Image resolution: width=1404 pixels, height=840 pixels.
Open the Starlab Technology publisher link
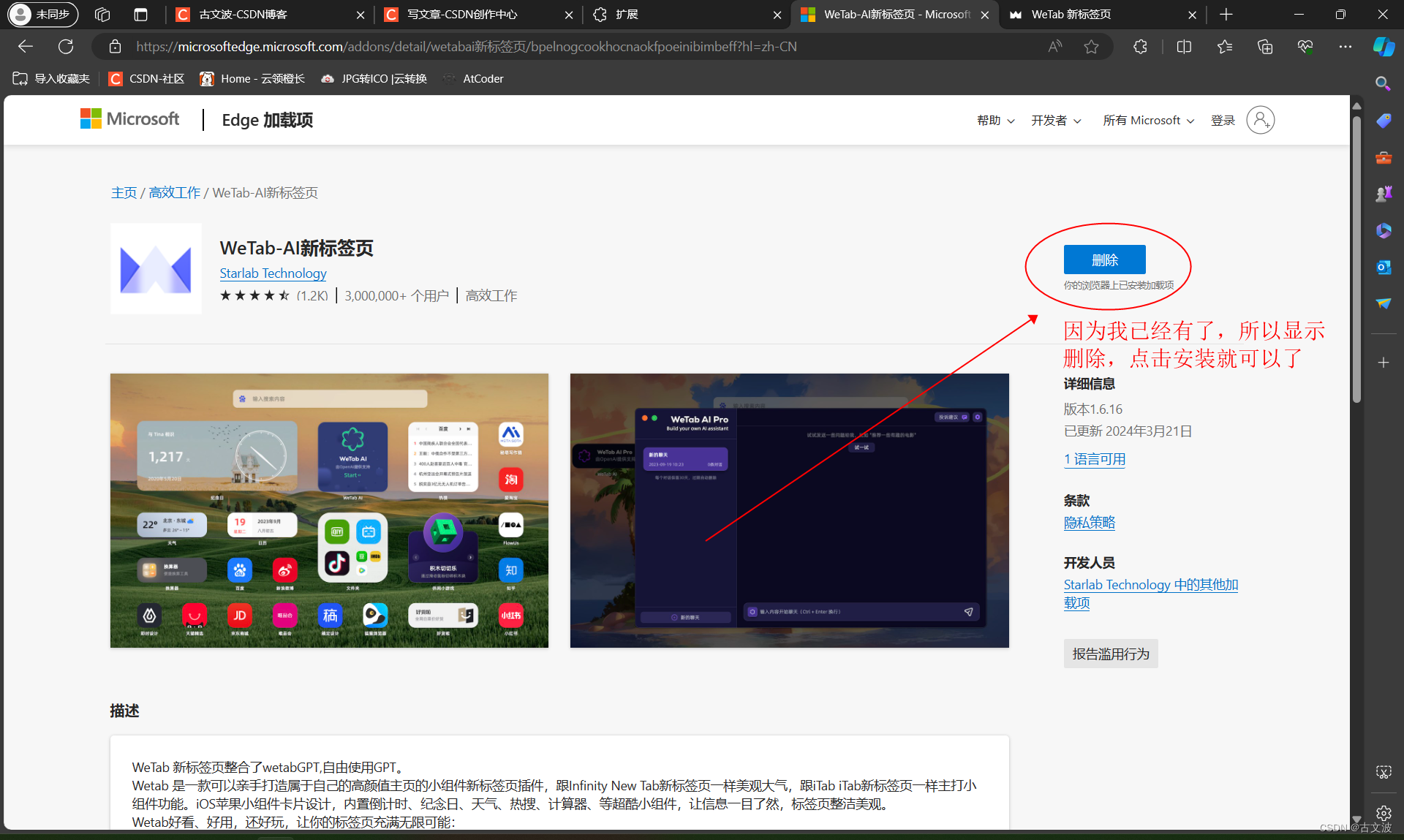[x=273, y=273]
